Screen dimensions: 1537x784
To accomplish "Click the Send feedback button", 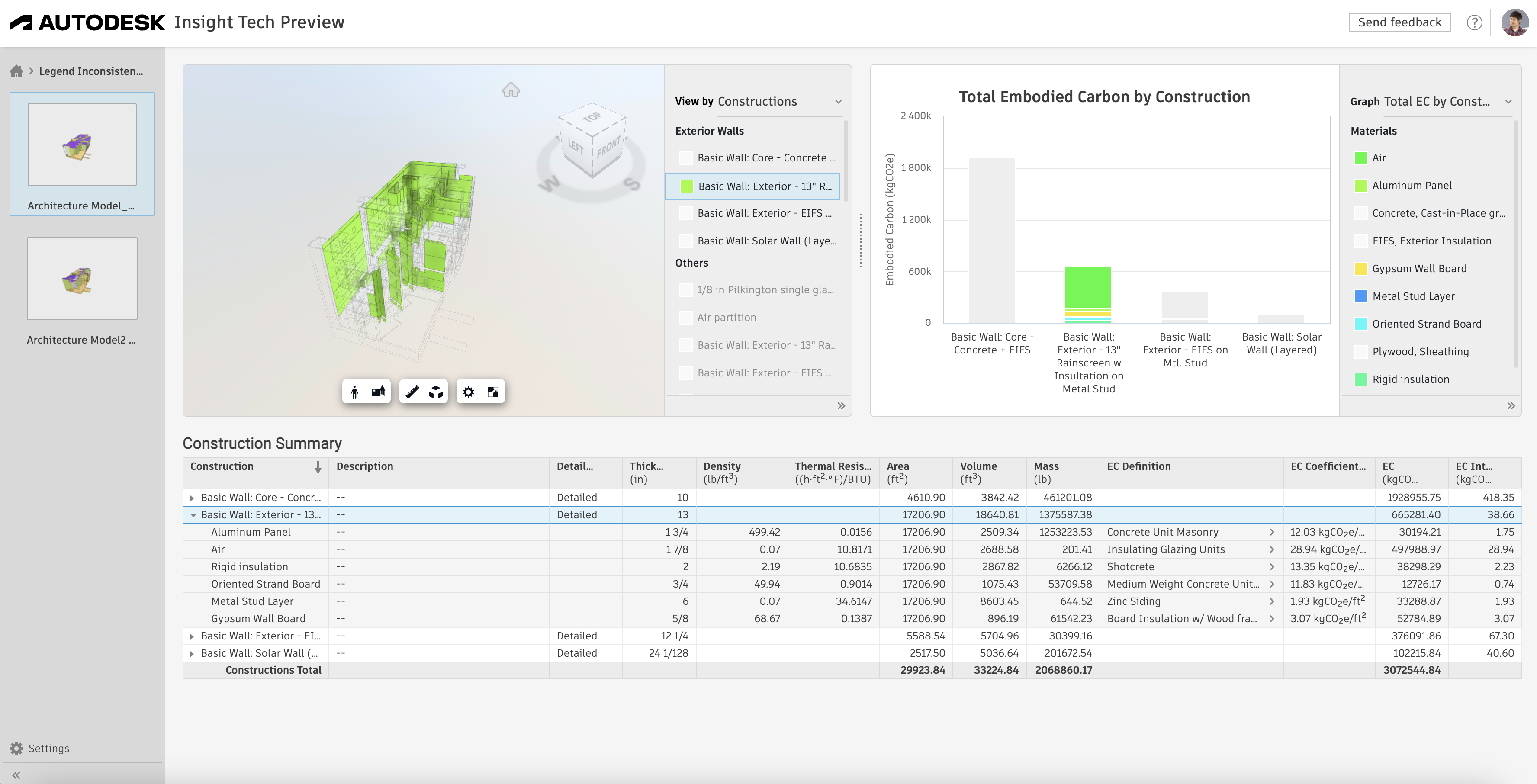I will coord(1399,22).
